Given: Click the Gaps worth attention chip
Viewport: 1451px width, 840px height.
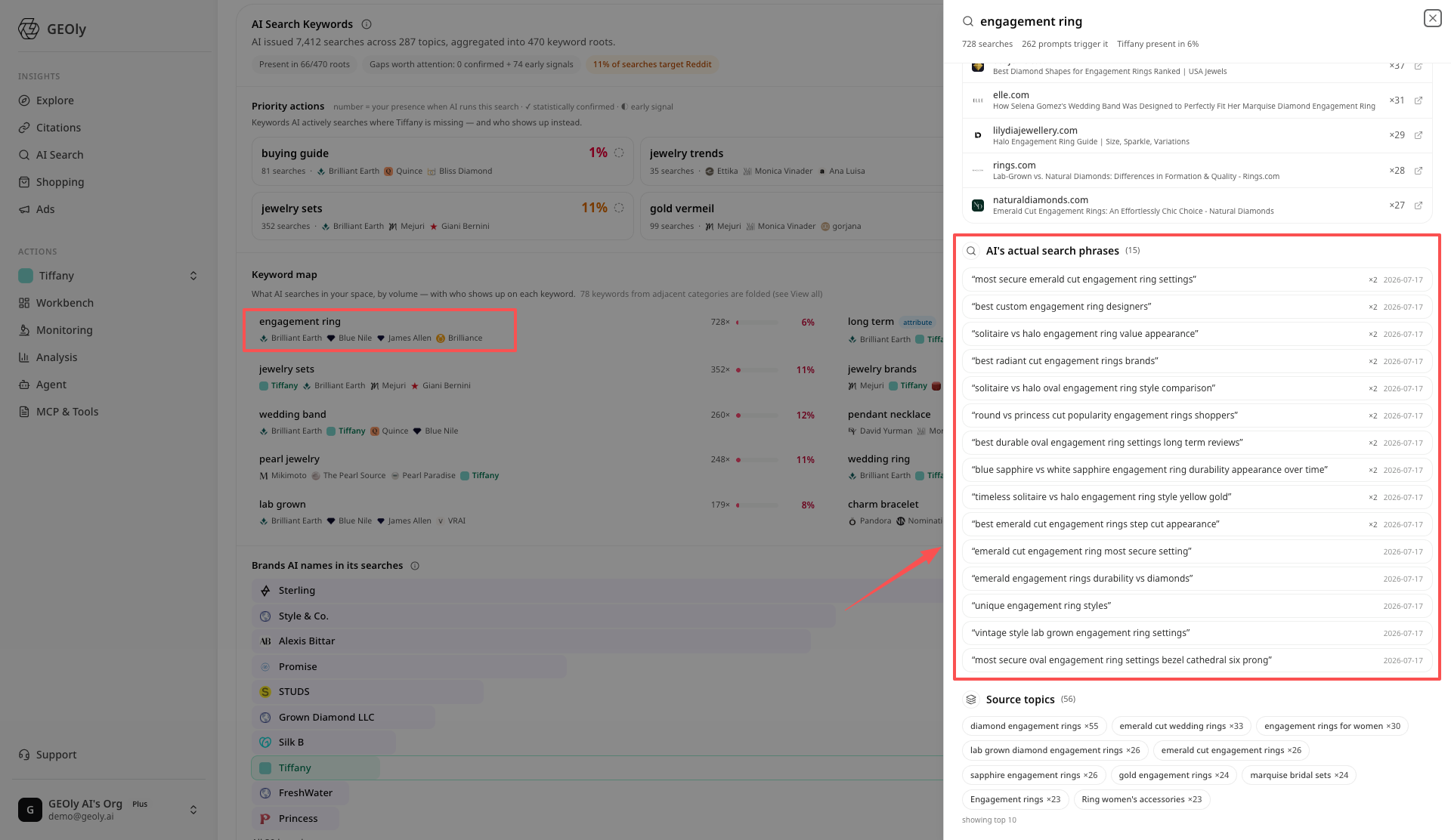Looking at the screenshot, I should tap(472, 64).
